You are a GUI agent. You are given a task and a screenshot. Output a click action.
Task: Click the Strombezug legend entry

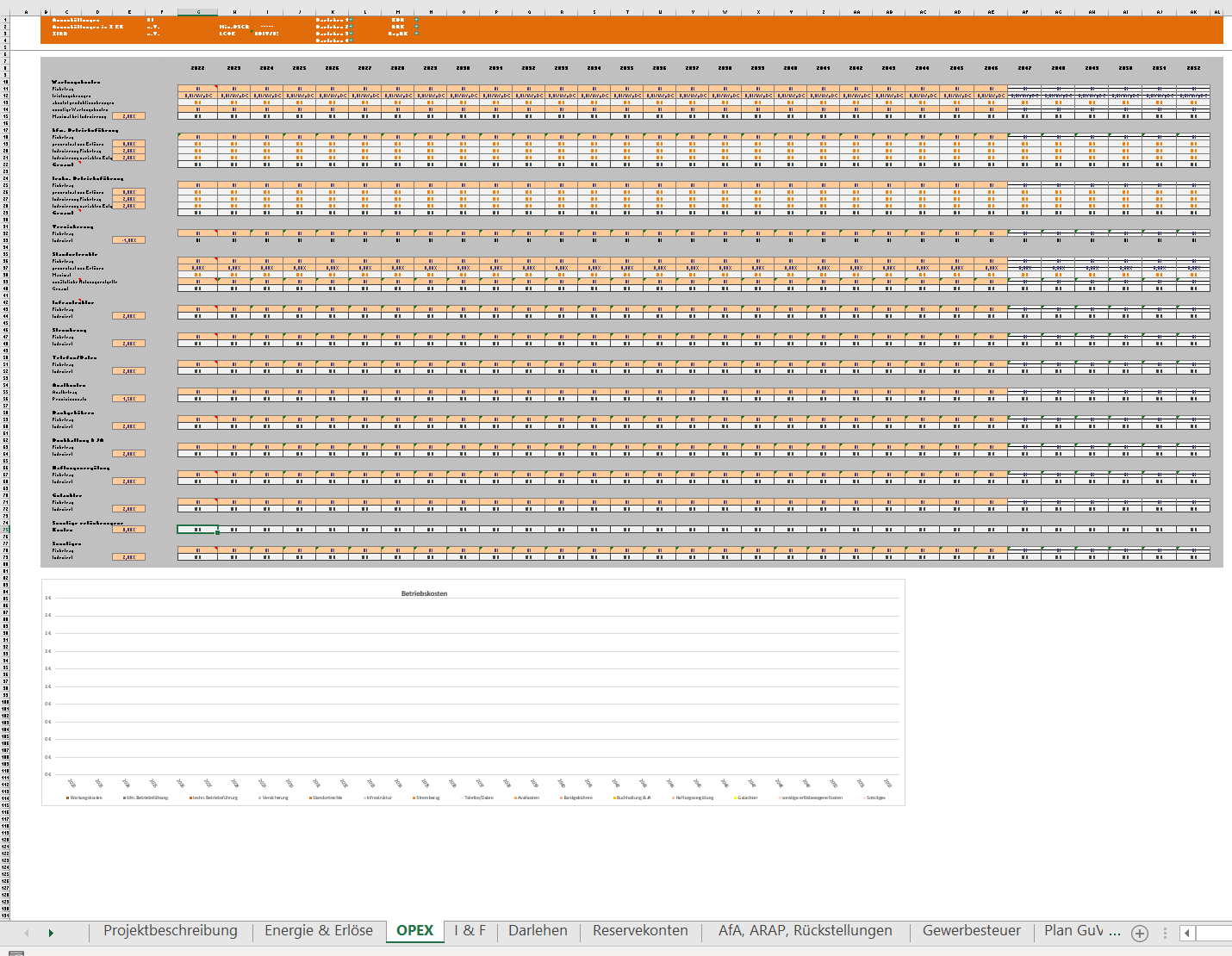(426, 798)
